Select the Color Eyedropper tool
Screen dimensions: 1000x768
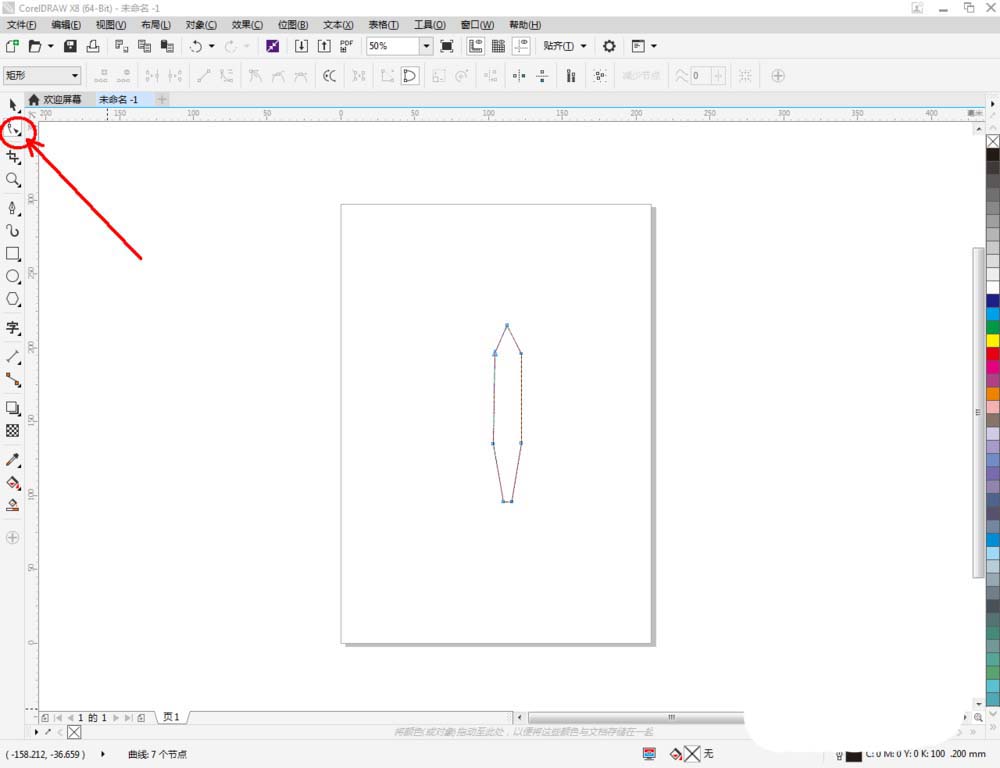coord(13,460)
